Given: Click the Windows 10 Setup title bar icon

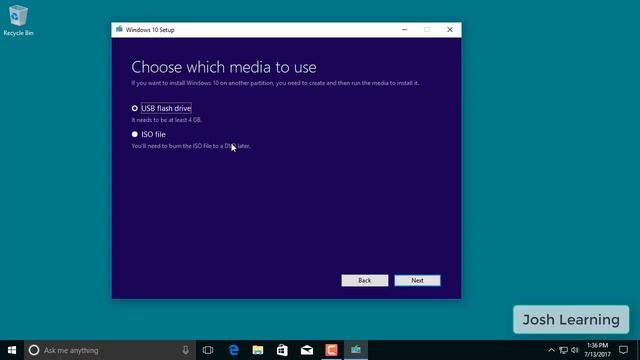Looking at the screenshot, I should (x=119, y=29).
